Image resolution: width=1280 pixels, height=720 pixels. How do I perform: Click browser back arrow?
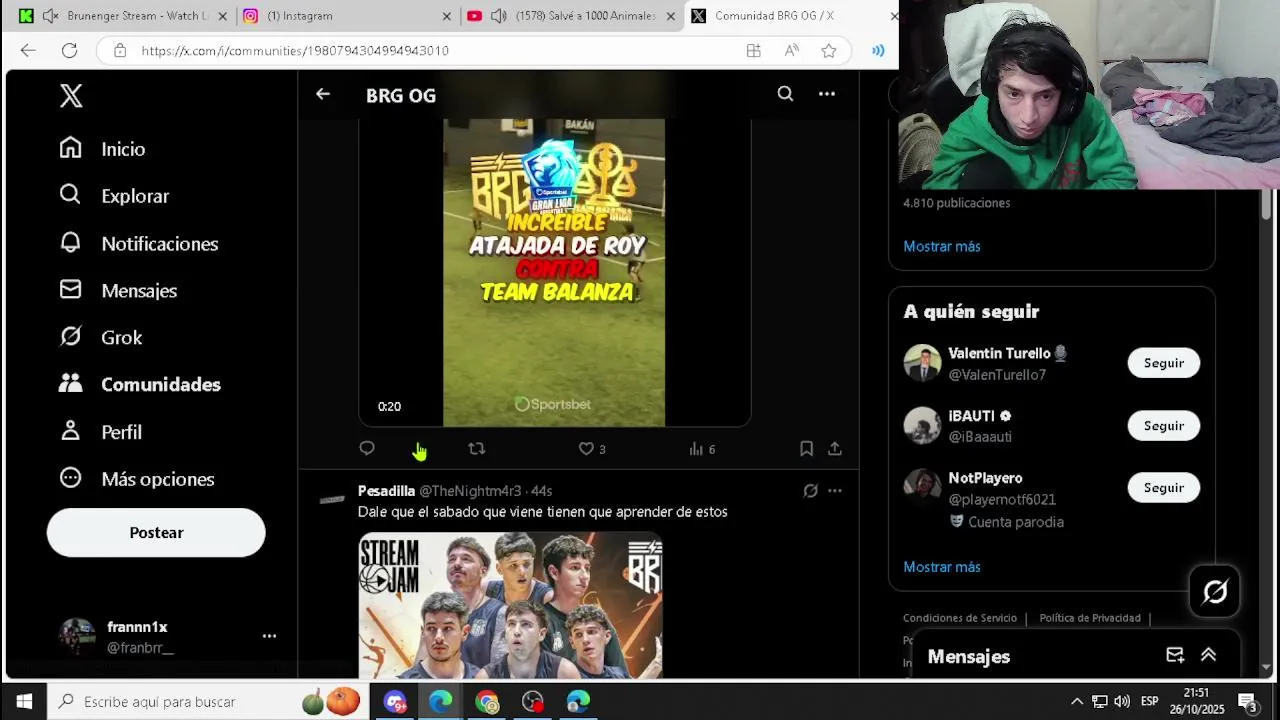click(28, 50)
